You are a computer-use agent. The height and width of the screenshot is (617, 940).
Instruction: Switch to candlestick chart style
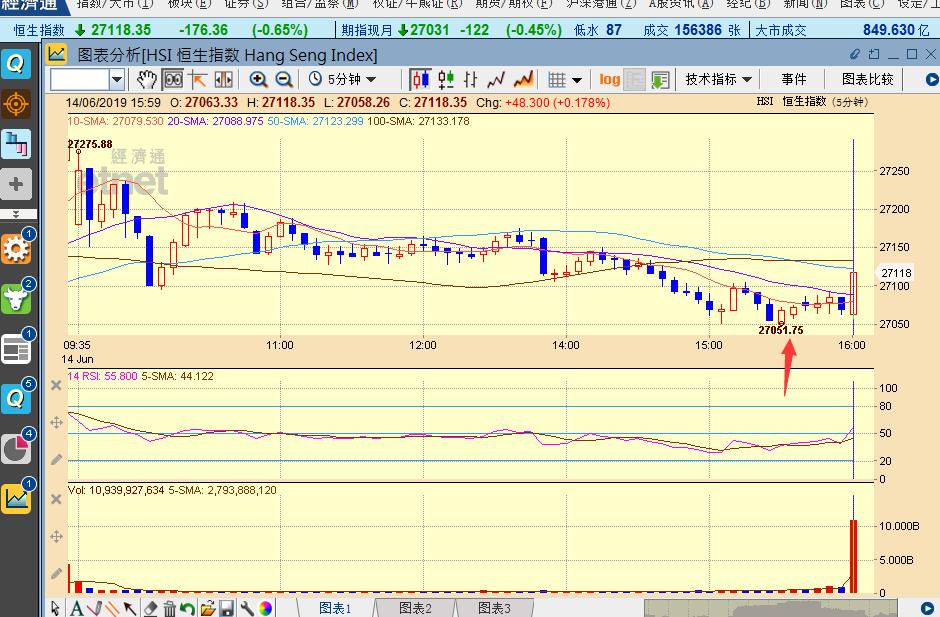[x=421, y=79]
